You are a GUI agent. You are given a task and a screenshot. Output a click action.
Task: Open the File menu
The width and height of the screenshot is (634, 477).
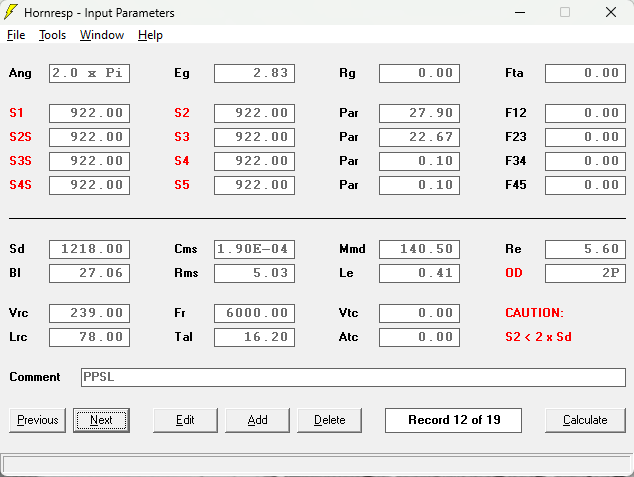[x=16, y=35]
